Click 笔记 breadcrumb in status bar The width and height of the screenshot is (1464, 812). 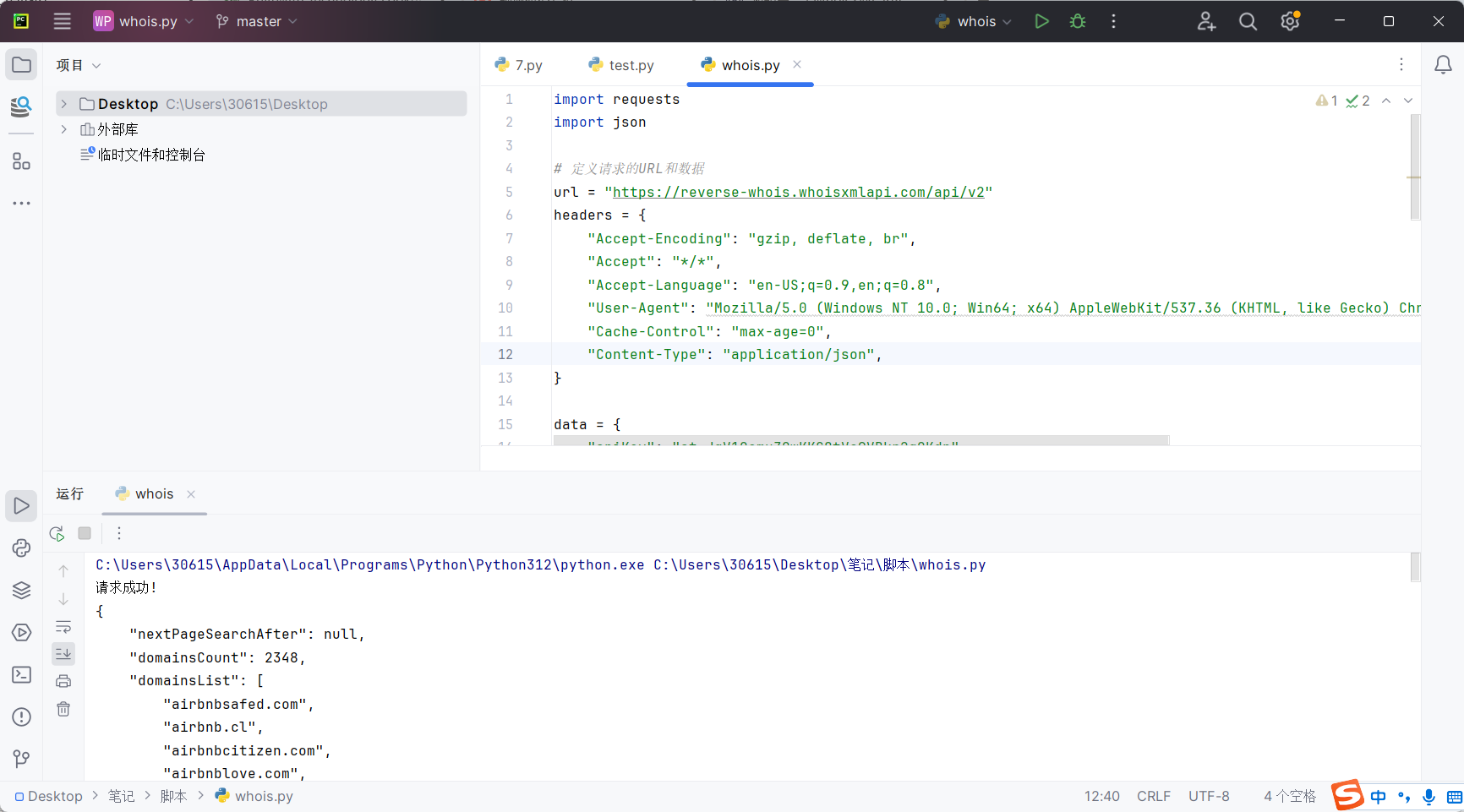coord(121,797)
